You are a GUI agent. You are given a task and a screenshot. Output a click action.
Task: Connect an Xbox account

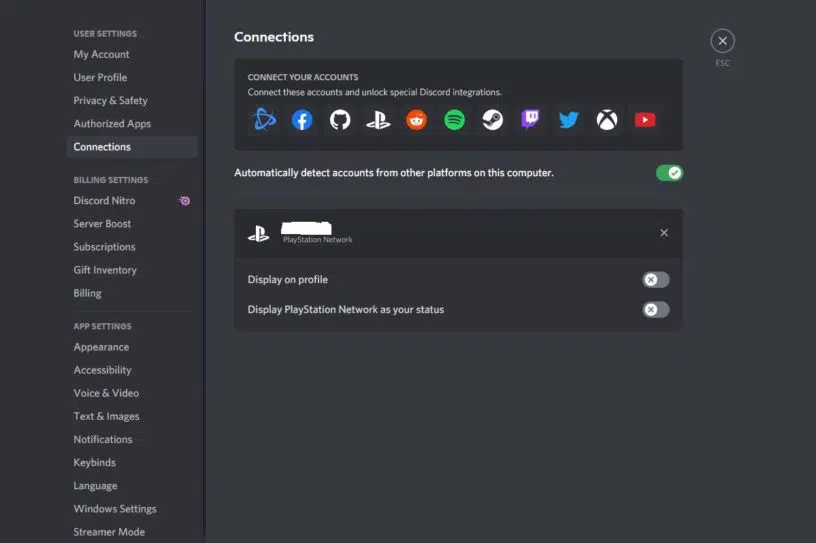pos(607,120)
